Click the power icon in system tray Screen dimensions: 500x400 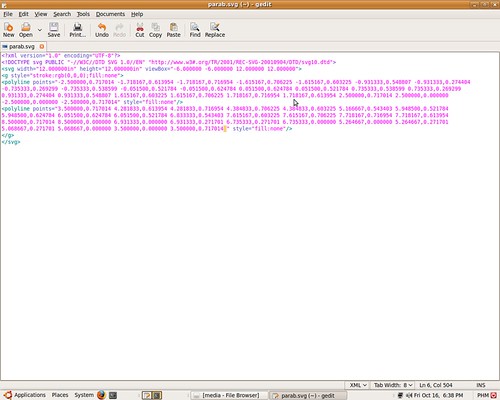(494, 395)
